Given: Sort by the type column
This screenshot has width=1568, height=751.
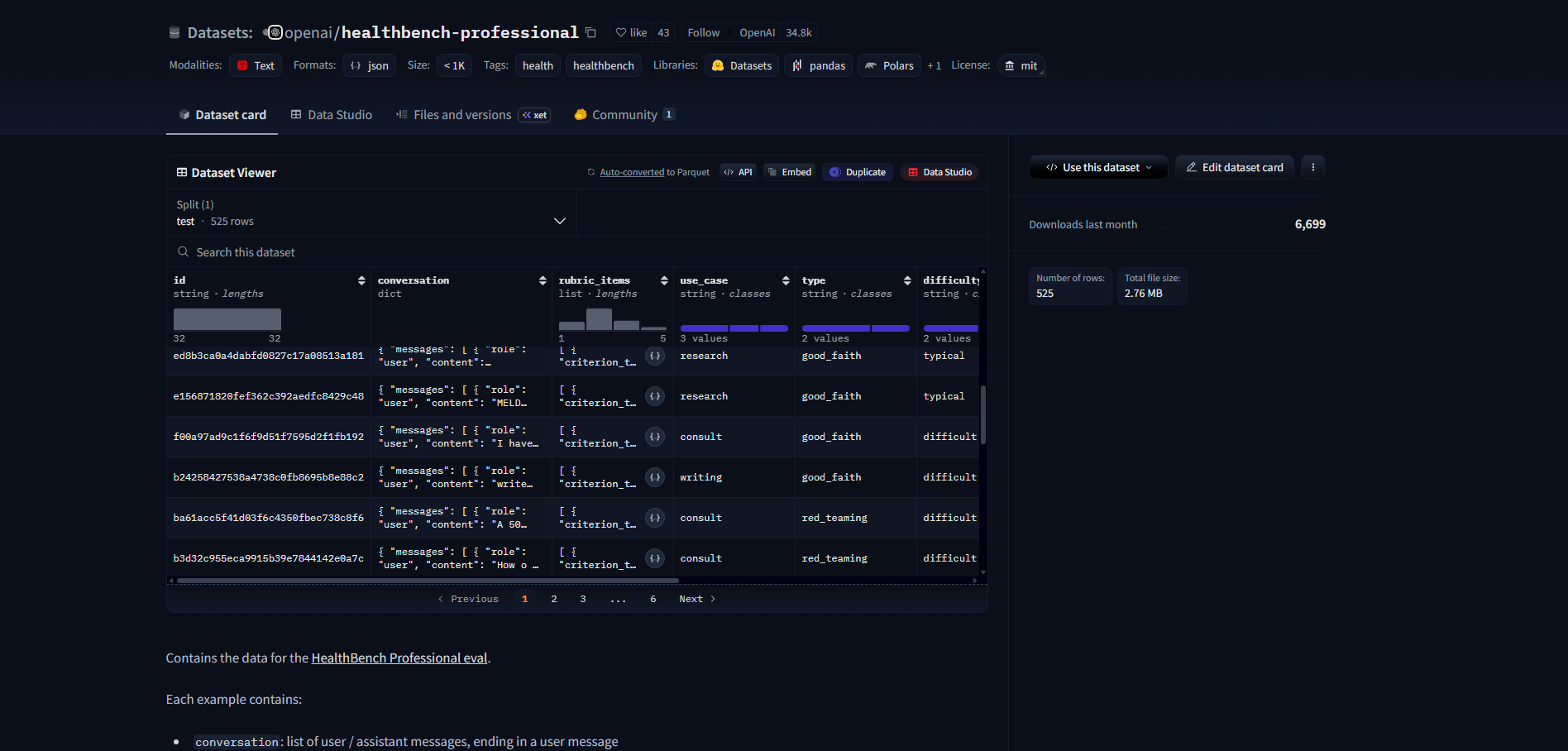Looking at the screenshot, I should 907,280.
